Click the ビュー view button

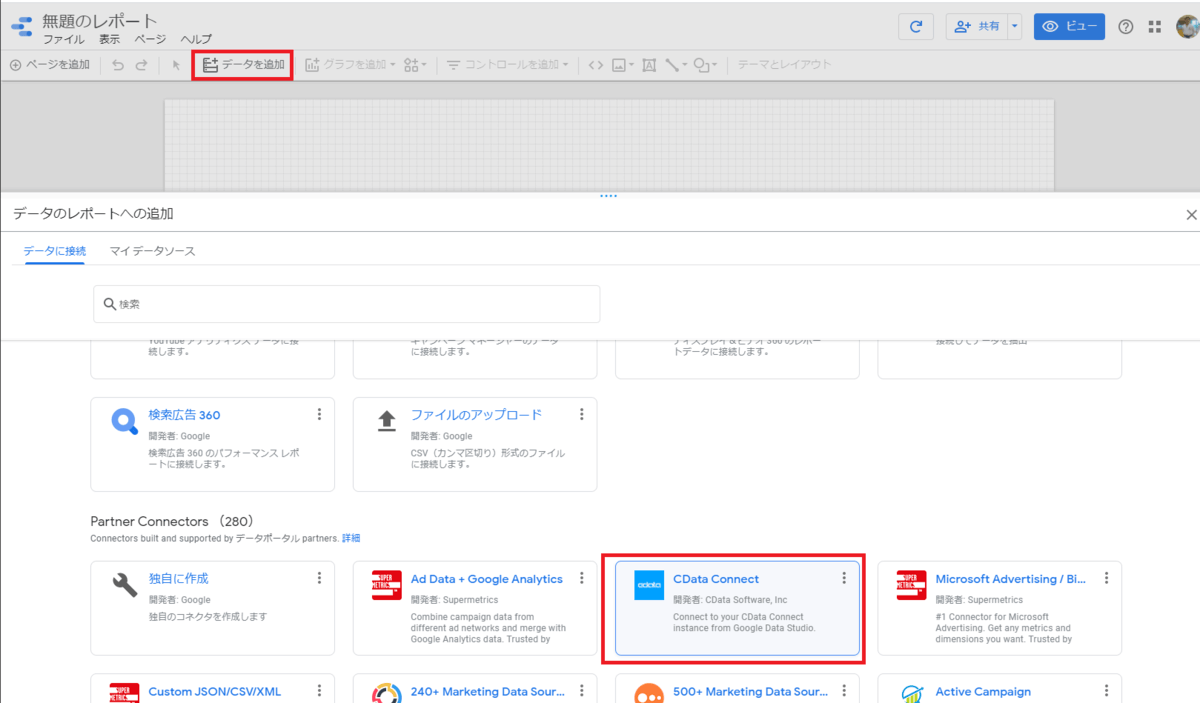click(1069, 27)
